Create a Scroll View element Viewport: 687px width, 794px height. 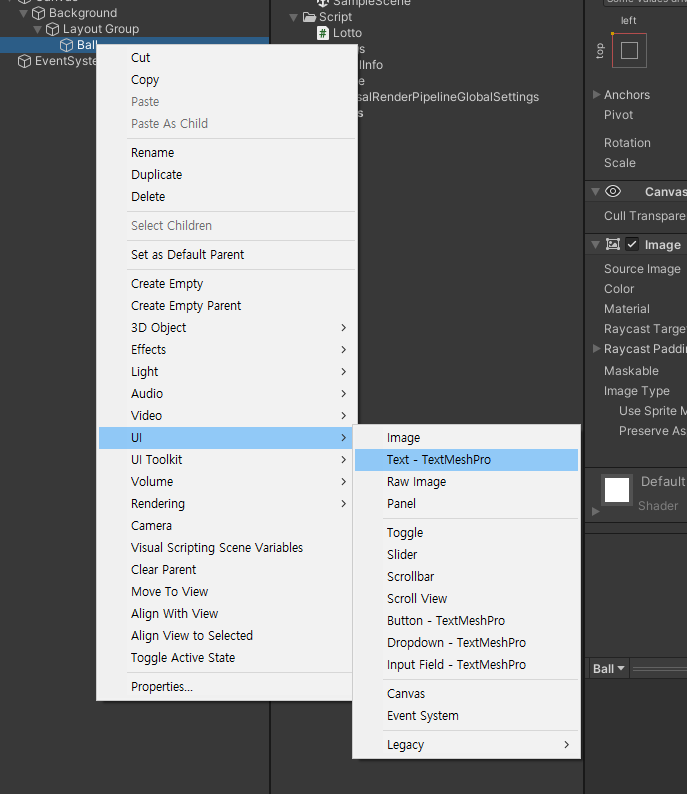click(x=466, y=599)
